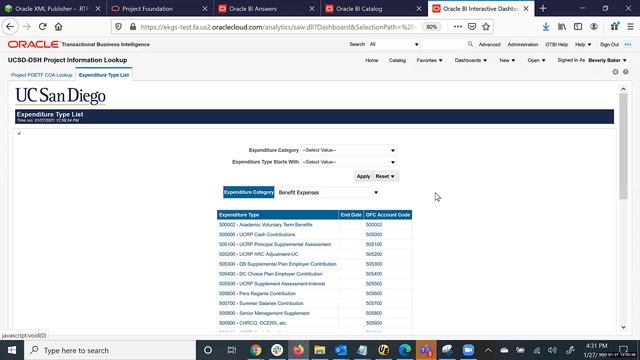Toggle the Firefox sidebar icon
Image resolution: width=640 pixels, height=360 pixels.
(x=578, y=27)
